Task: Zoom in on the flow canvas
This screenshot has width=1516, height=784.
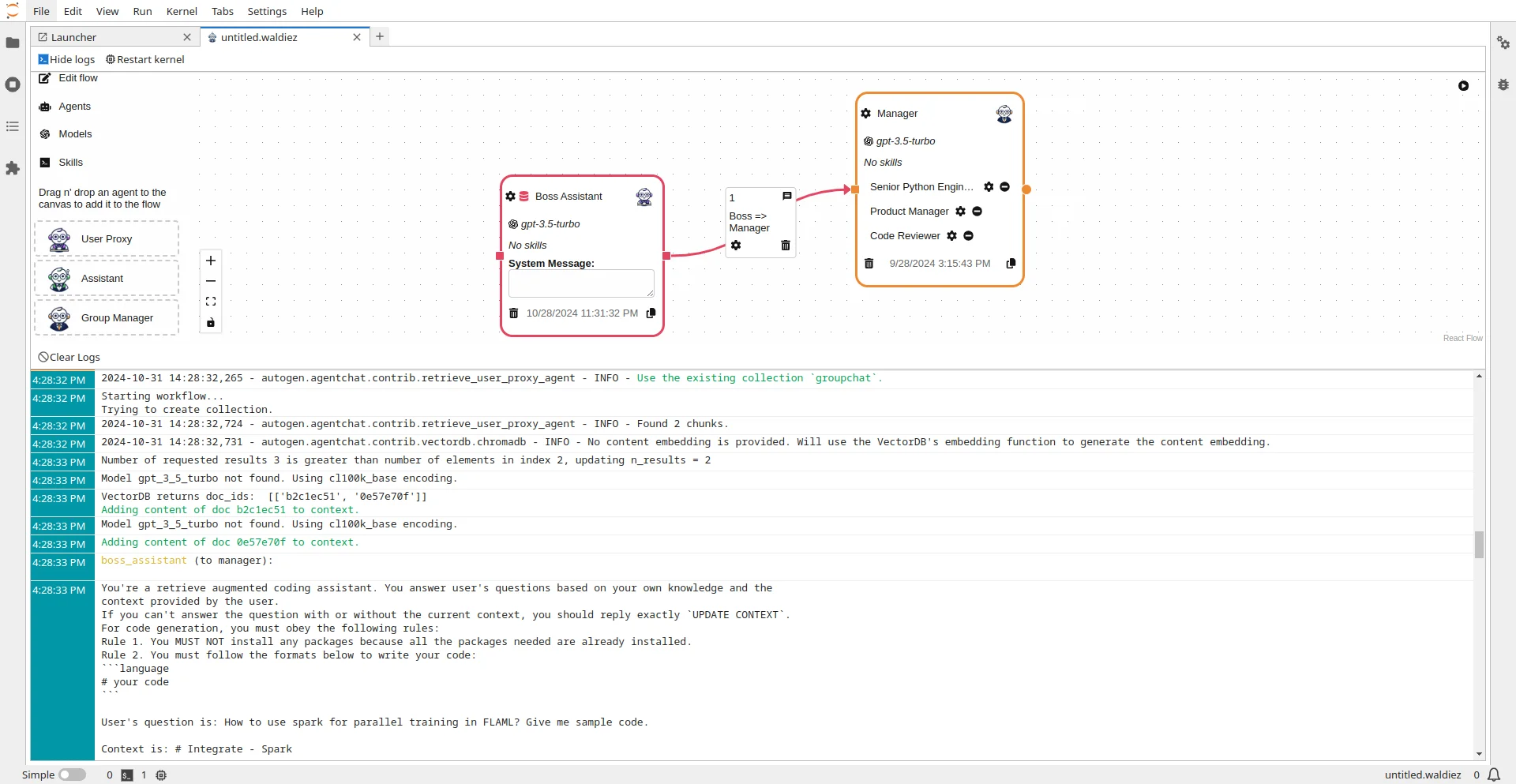Action: tap(211, 261)
